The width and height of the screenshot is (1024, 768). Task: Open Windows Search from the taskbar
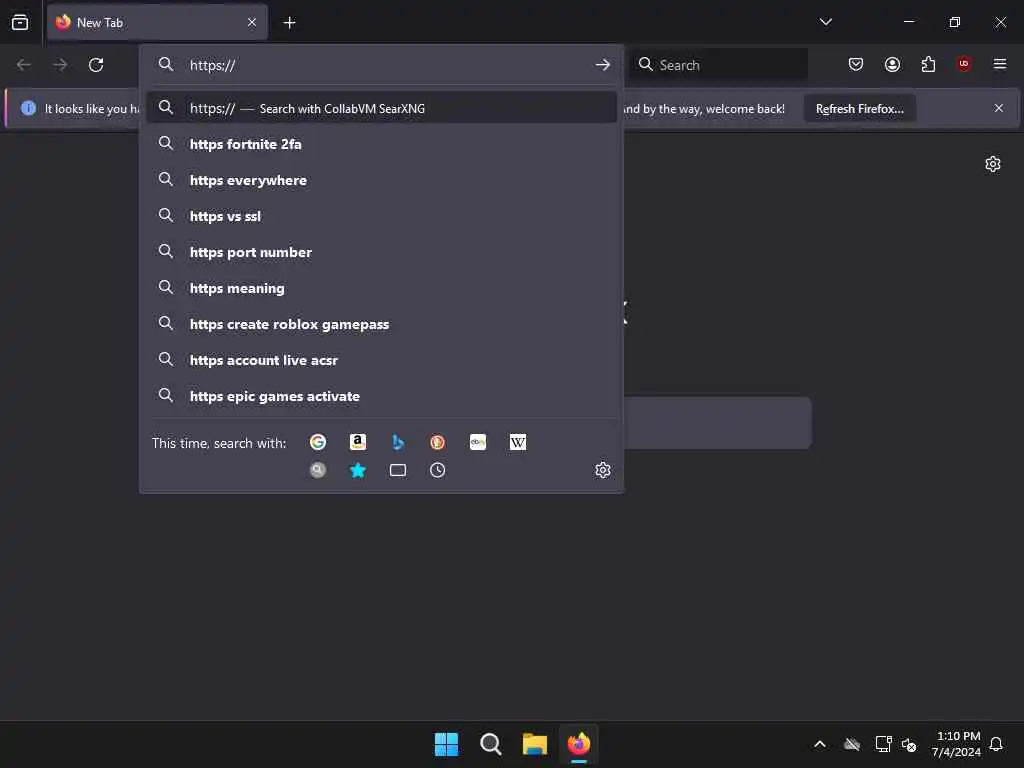pyautogui.click(x=490, y=744)
